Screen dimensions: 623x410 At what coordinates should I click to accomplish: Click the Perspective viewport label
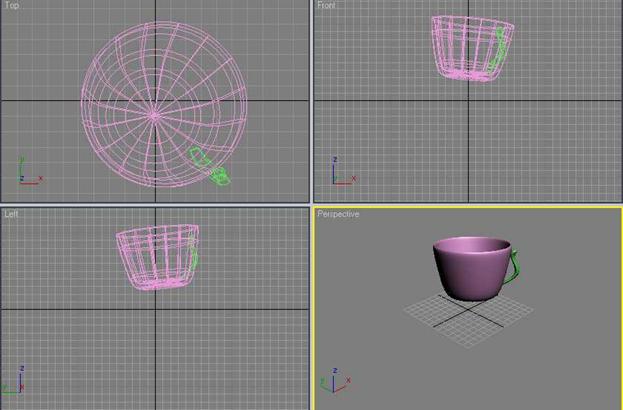[x=338, y=214]
